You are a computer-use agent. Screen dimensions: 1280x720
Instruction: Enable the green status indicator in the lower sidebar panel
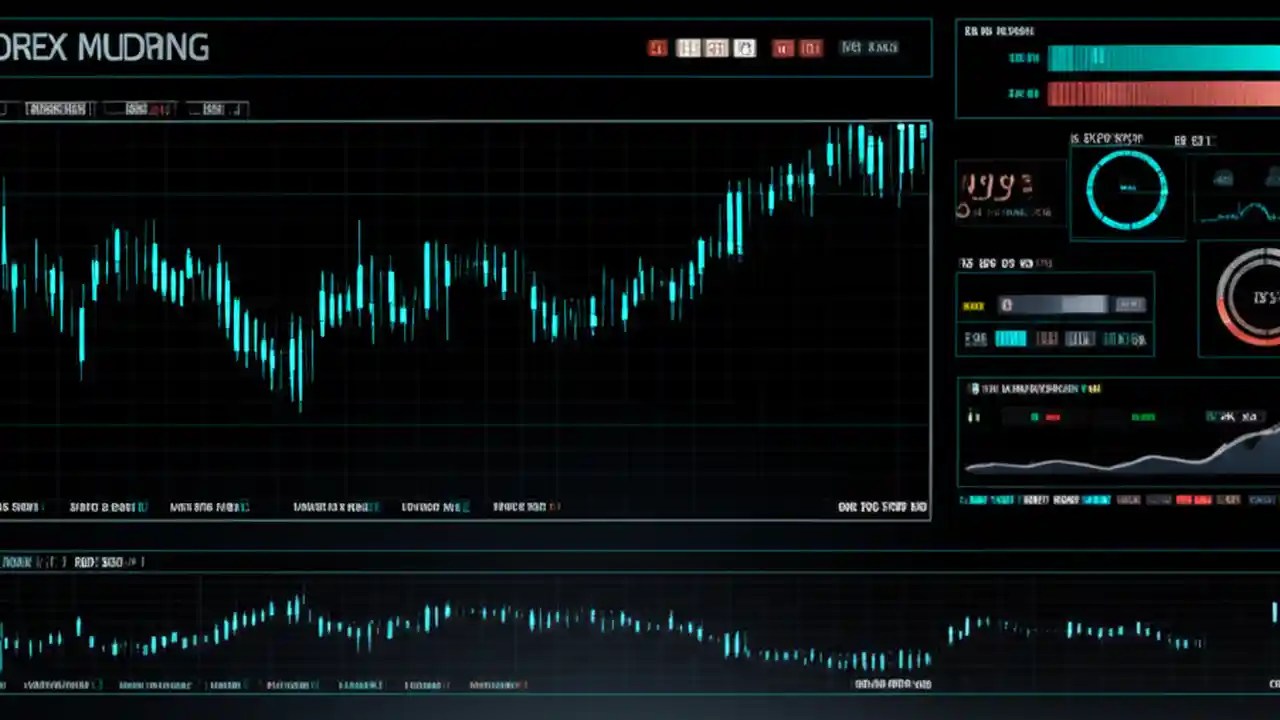click(x=1036, y=417)
